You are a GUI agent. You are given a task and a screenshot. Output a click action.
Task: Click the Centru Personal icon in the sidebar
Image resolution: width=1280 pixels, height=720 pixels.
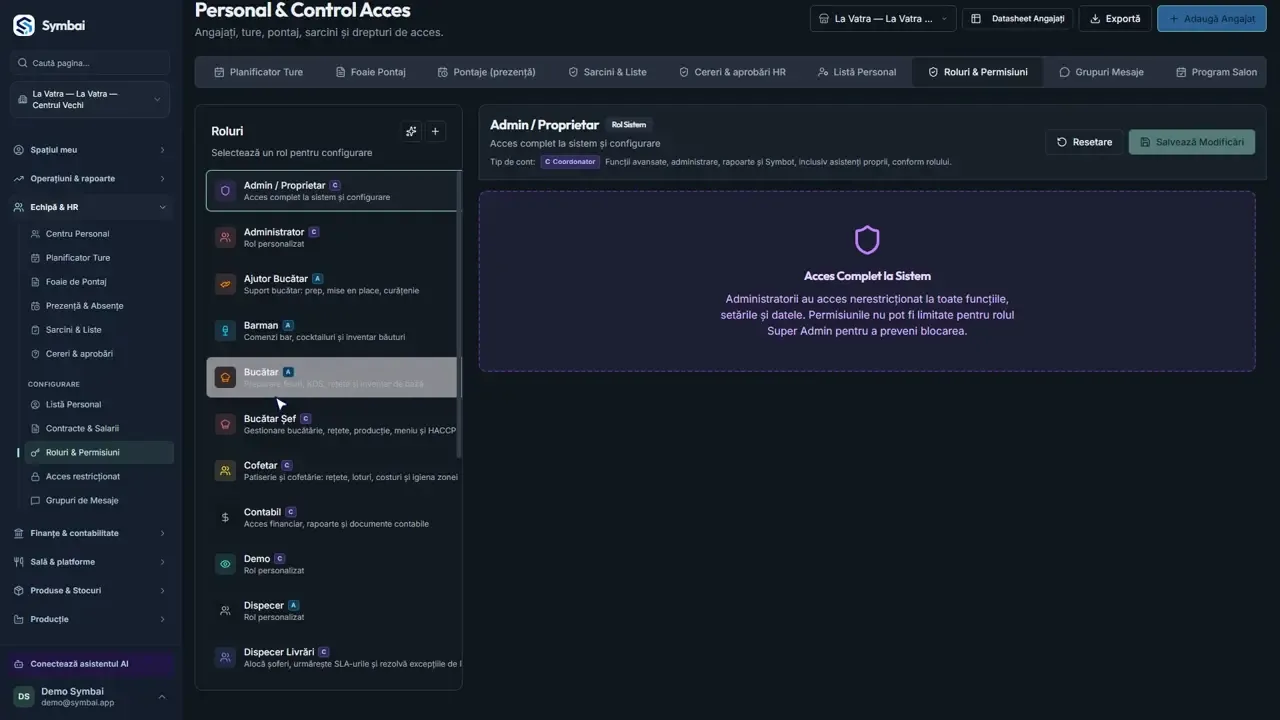tap(36, 234)
